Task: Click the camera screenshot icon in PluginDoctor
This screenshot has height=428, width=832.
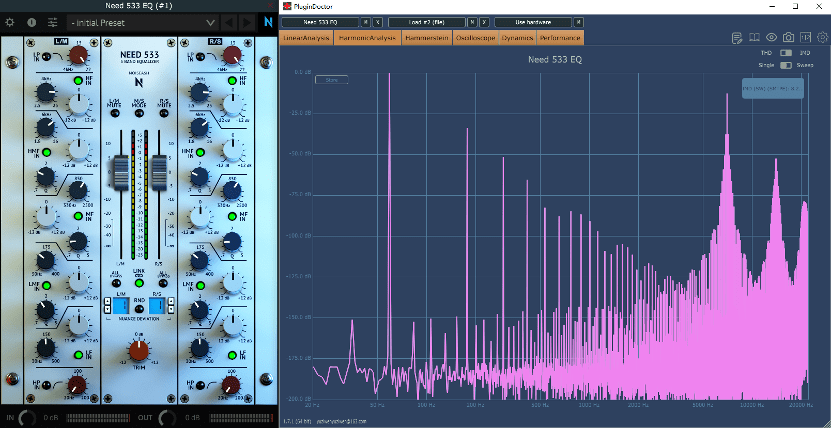Action: [x=789, y=38]
